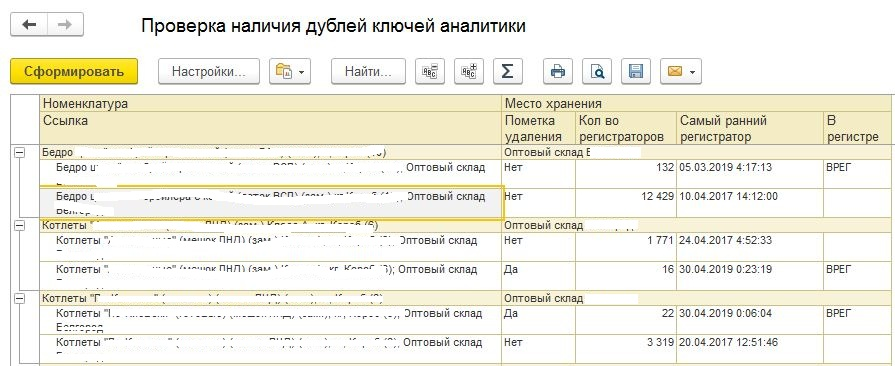This screenshot has height=366, width=895.
Task: Select Бедро link cell in the 132 row
Action: pyautogui.click(x=270, y=174)
